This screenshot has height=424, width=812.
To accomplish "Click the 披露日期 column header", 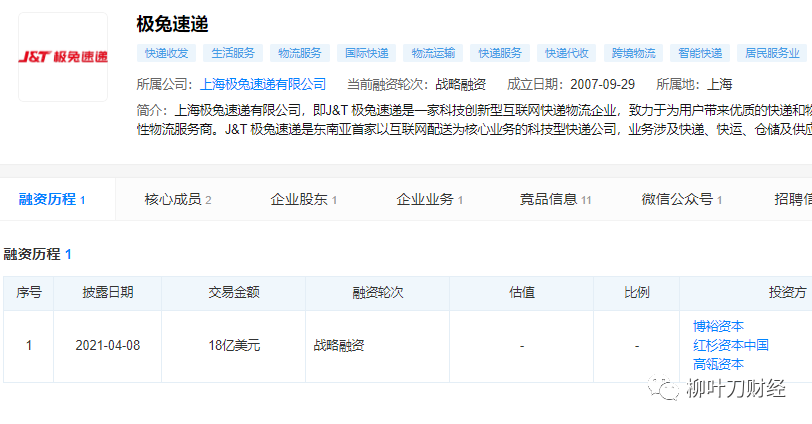I will 108,293.
